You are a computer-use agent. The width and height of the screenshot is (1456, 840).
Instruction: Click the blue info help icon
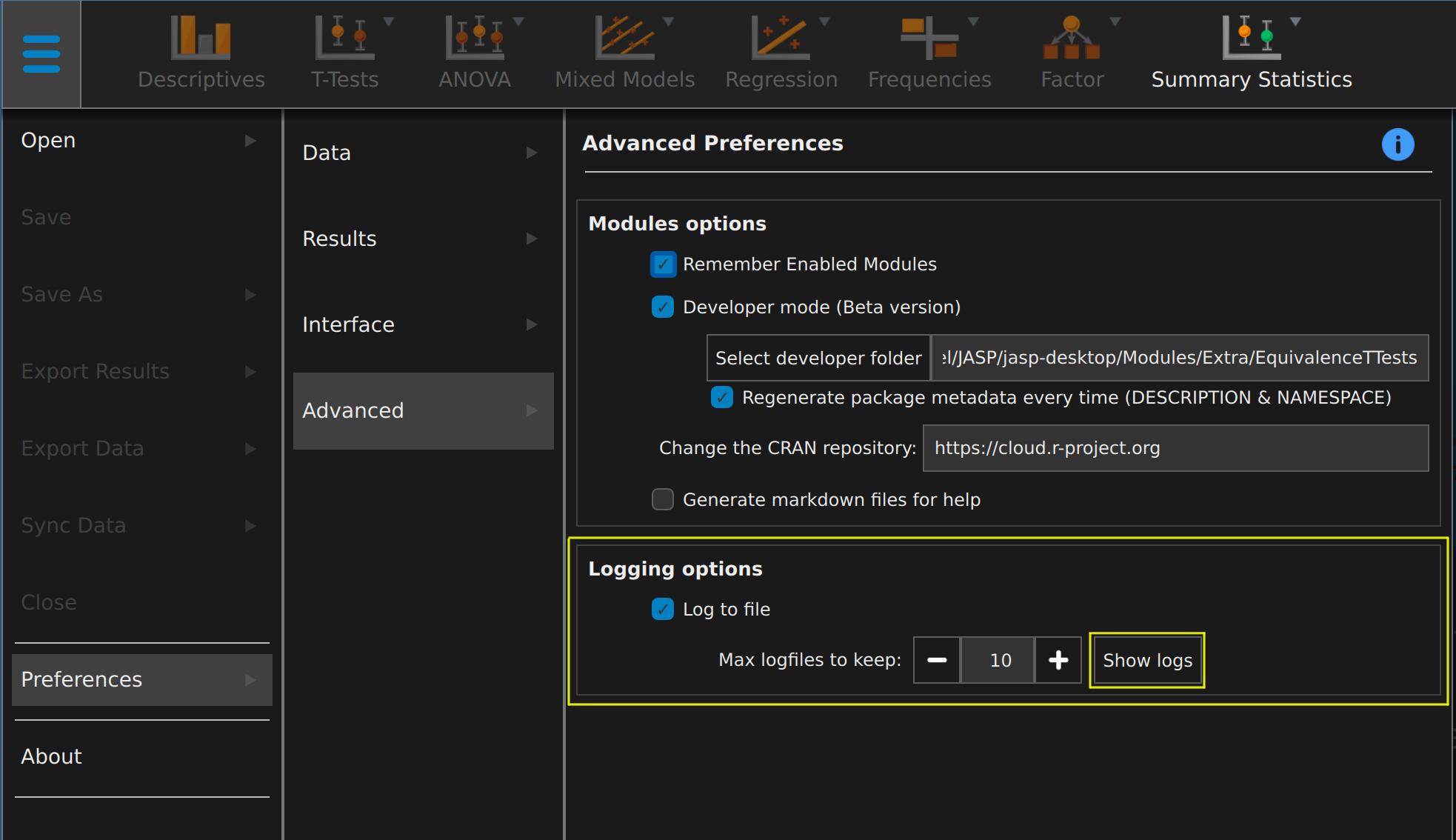point(1397,144)
